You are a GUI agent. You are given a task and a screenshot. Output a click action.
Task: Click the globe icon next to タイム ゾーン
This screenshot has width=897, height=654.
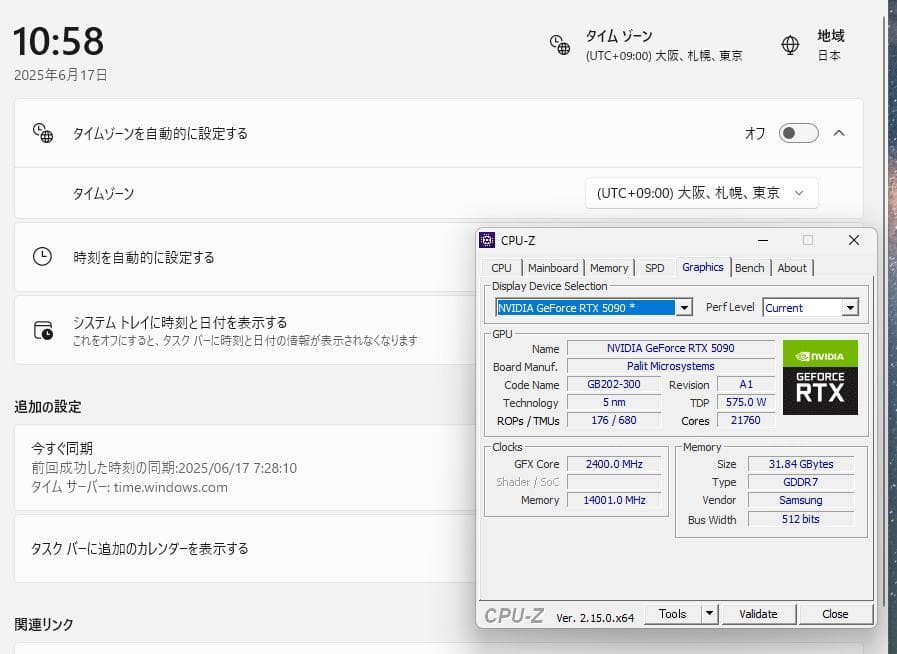558,45
